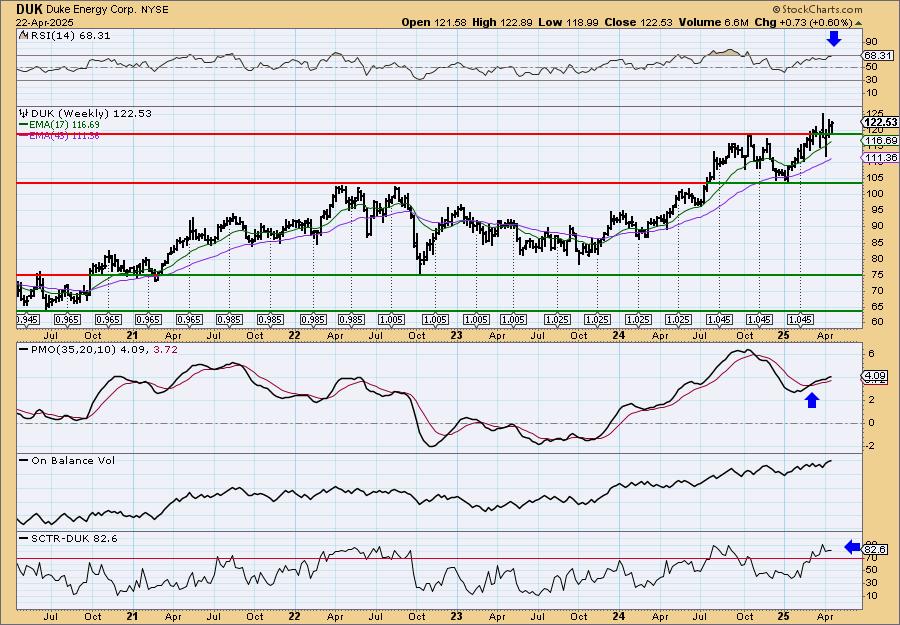Image resolution: width=900 pixels, height=625 pixels.
Task: Click the RSI(14) 68.31 panel label
Action: click(69, 35)
